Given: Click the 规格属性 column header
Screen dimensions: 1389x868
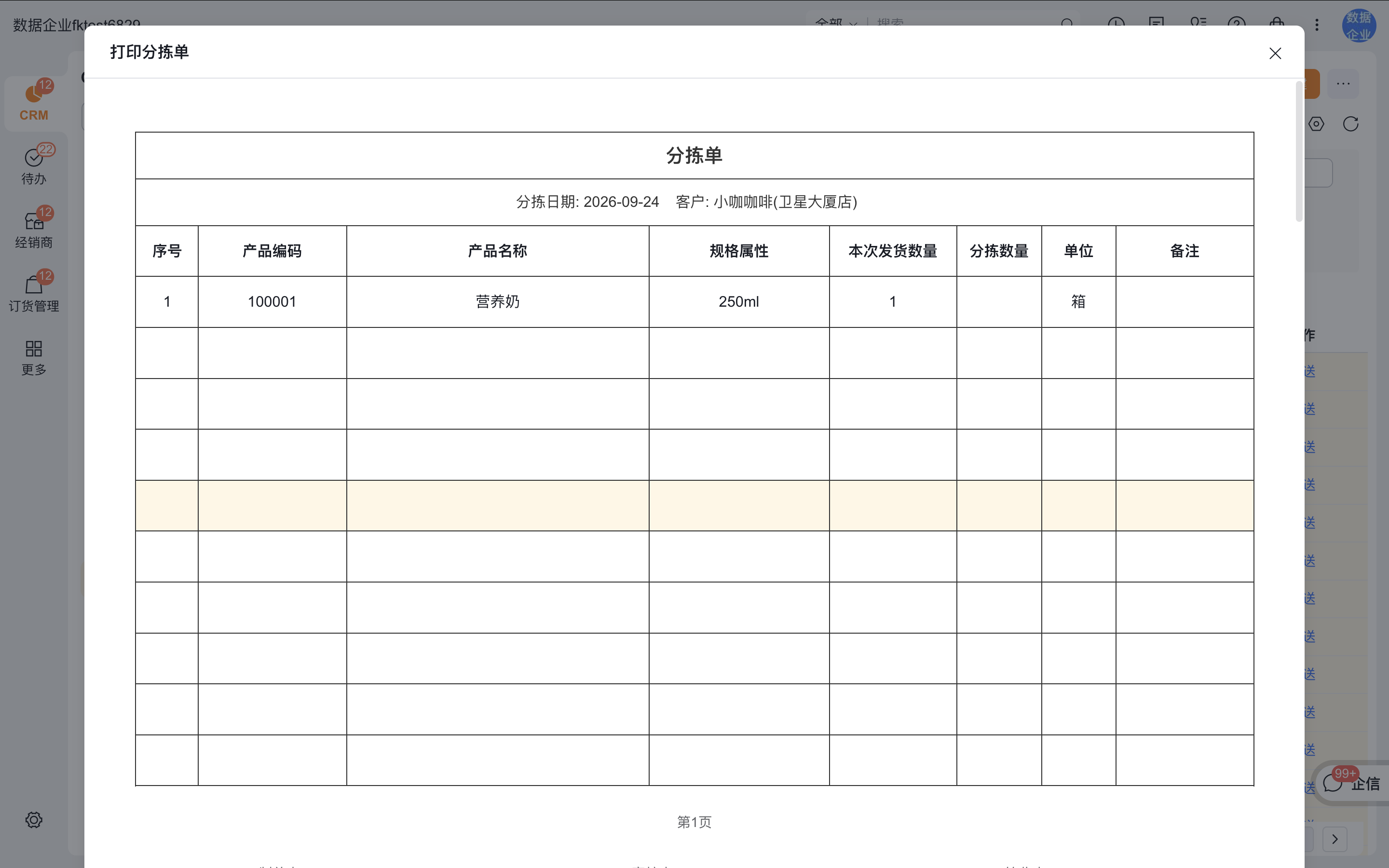Looking at the screenshot, I should [739, 251].
